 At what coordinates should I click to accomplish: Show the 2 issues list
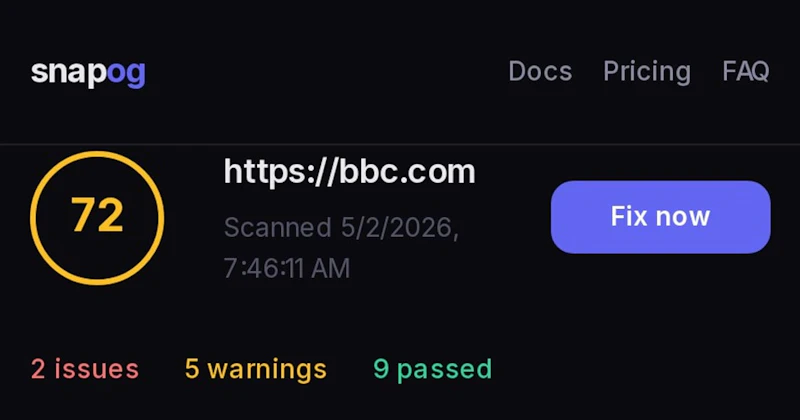85,368
